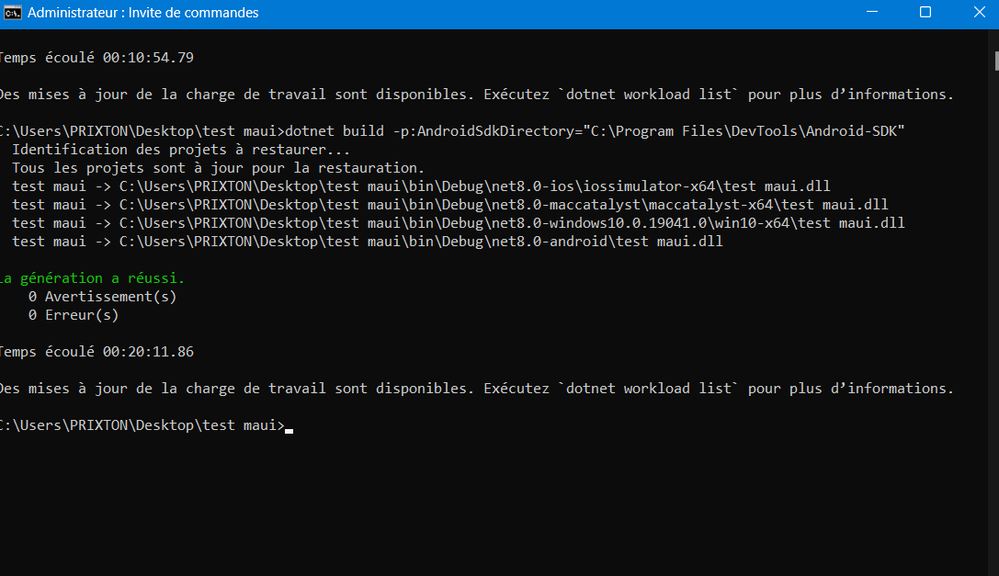Click the green 'La génération a réussi.' line

(92, 278)
